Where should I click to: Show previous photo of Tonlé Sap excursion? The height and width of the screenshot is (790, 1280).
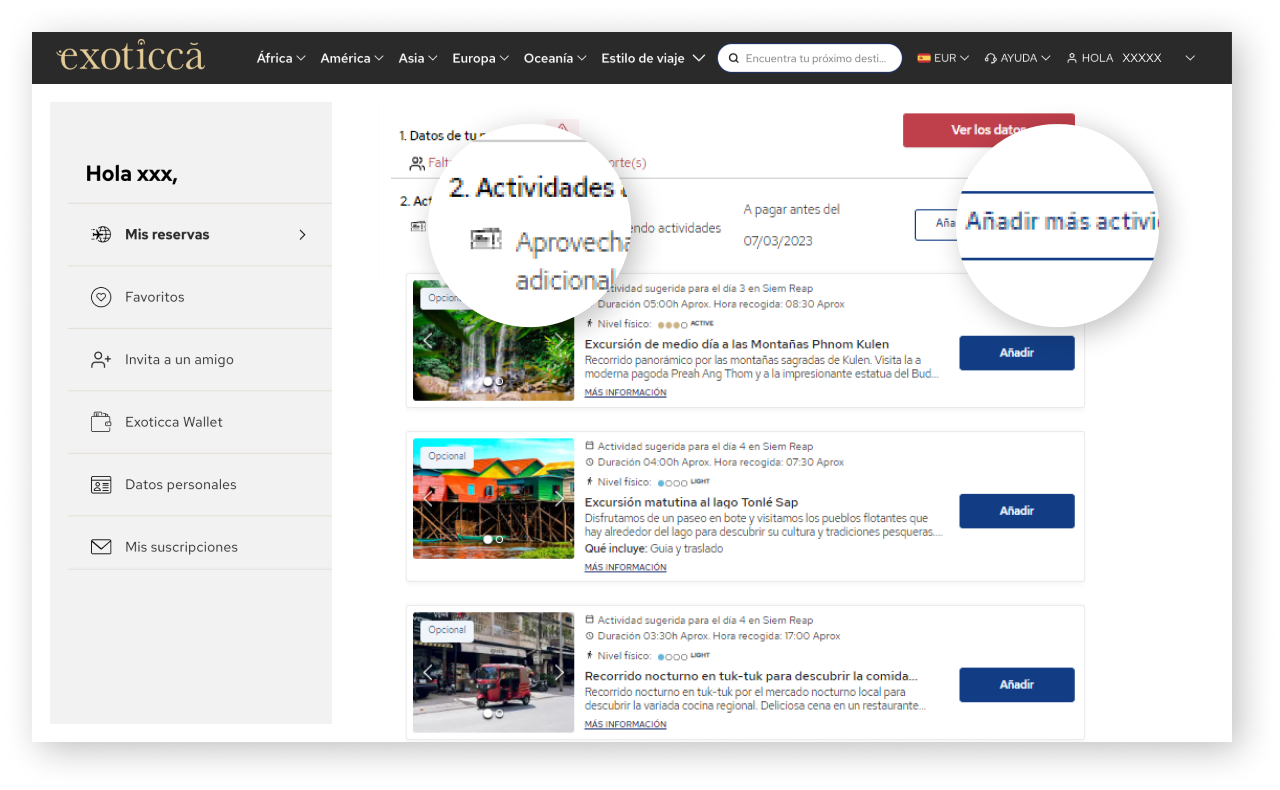(x=428, y=498)
